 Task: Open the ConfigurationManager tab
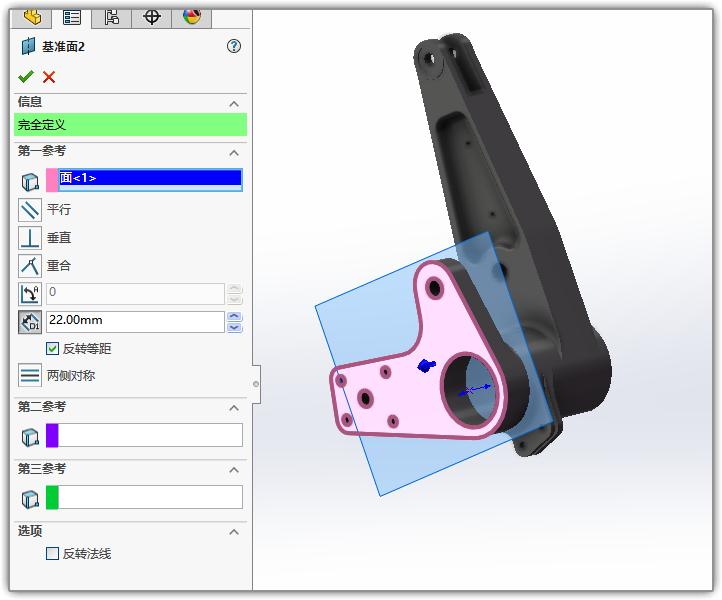111,17
